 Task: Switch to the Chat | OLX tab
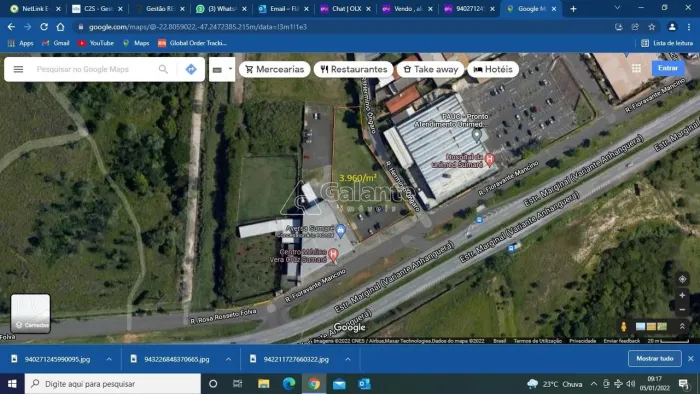[x=346, y=8]
